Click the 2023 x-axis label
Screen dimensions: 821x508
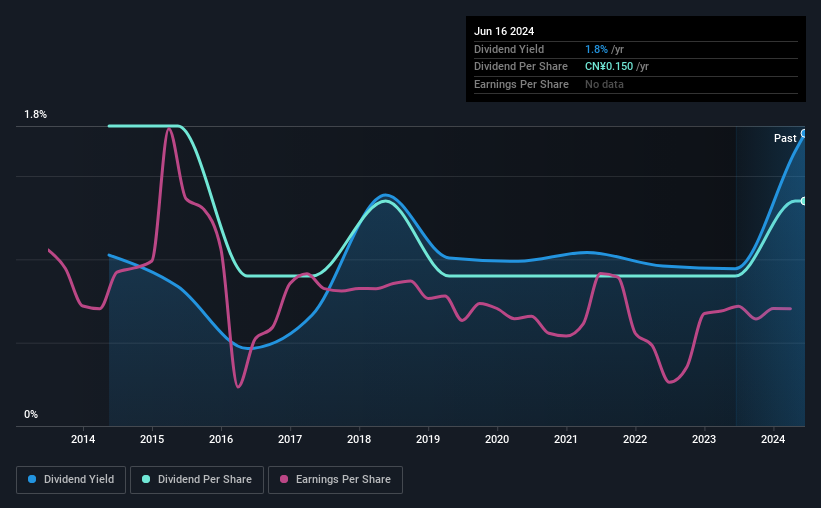pos(704,439)
